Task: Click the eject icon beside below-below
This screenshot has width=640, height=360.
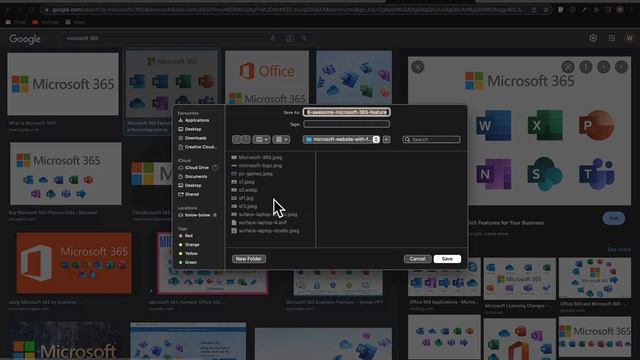Action: pyautogui.click(x=215, y=215)
